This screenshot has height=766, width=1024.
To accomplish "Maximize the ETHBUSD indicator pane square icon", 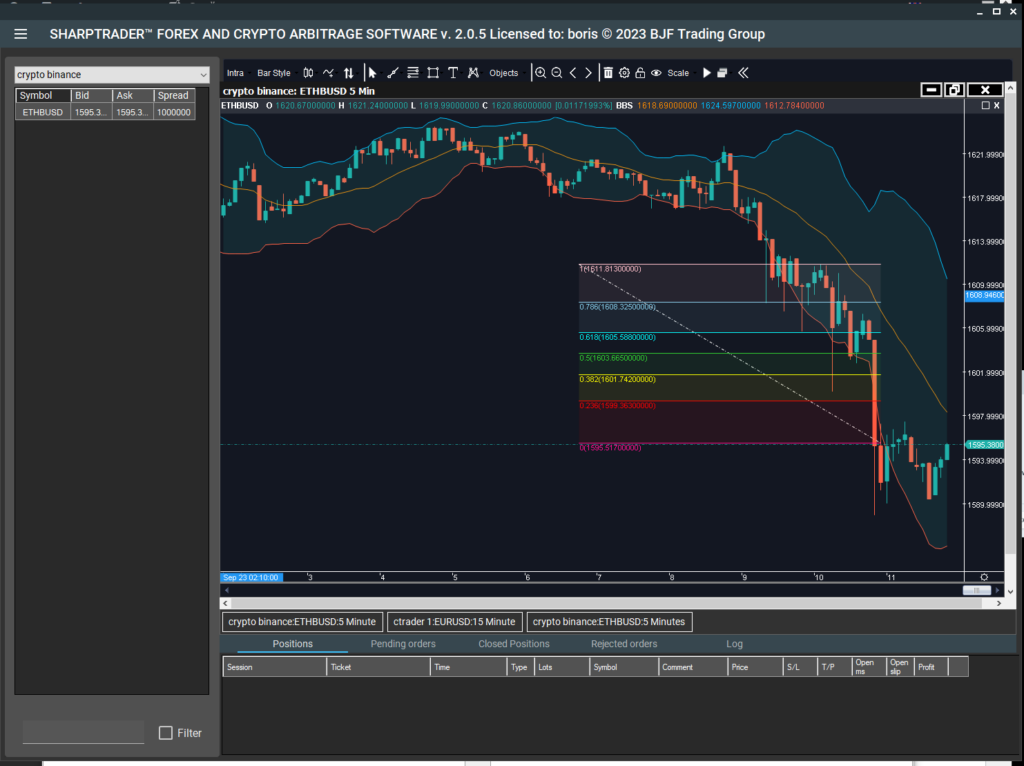I will [986, 105].
